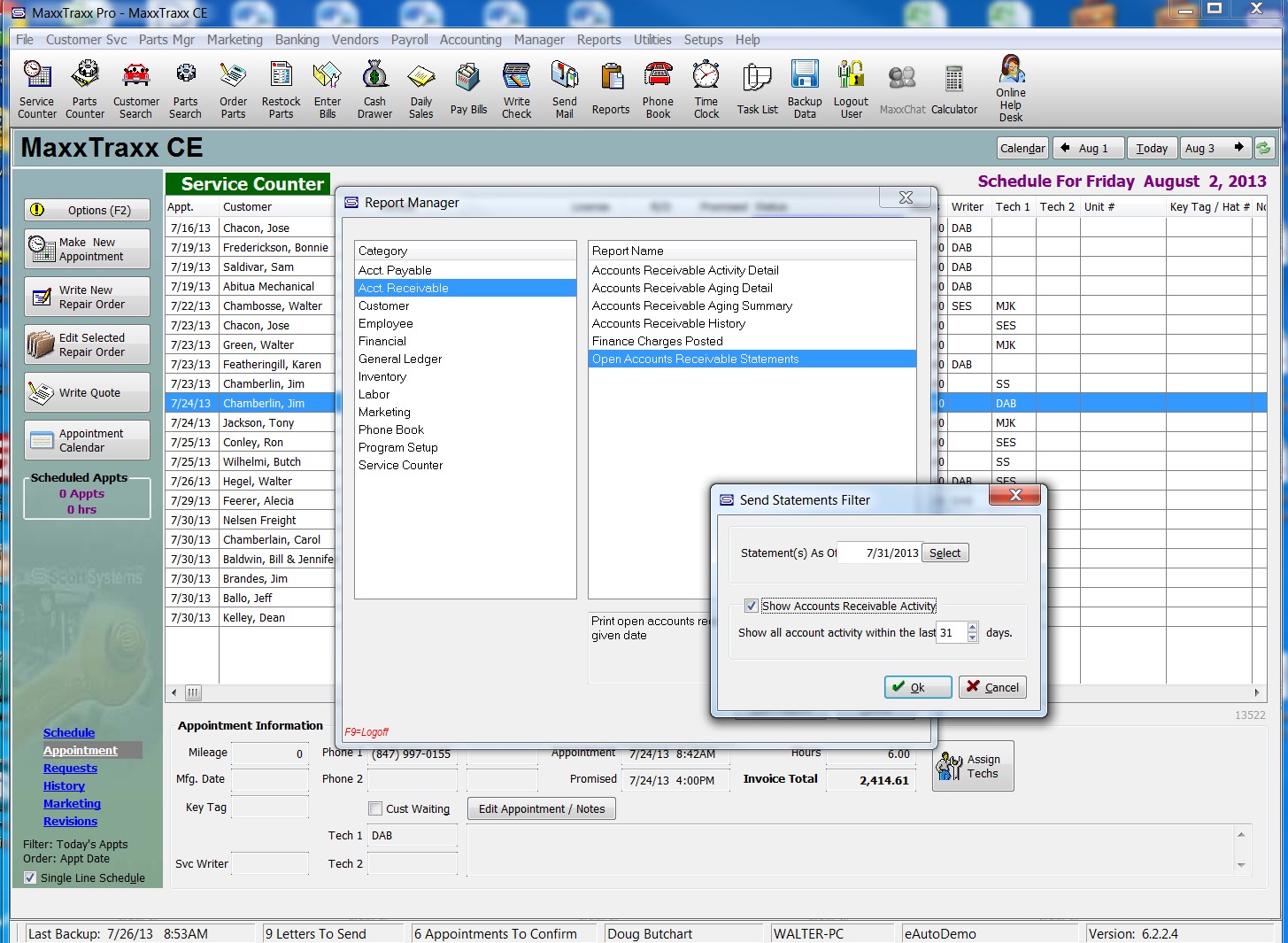Increase the days value with the spinner up arrow

click(x=973, y=628)
